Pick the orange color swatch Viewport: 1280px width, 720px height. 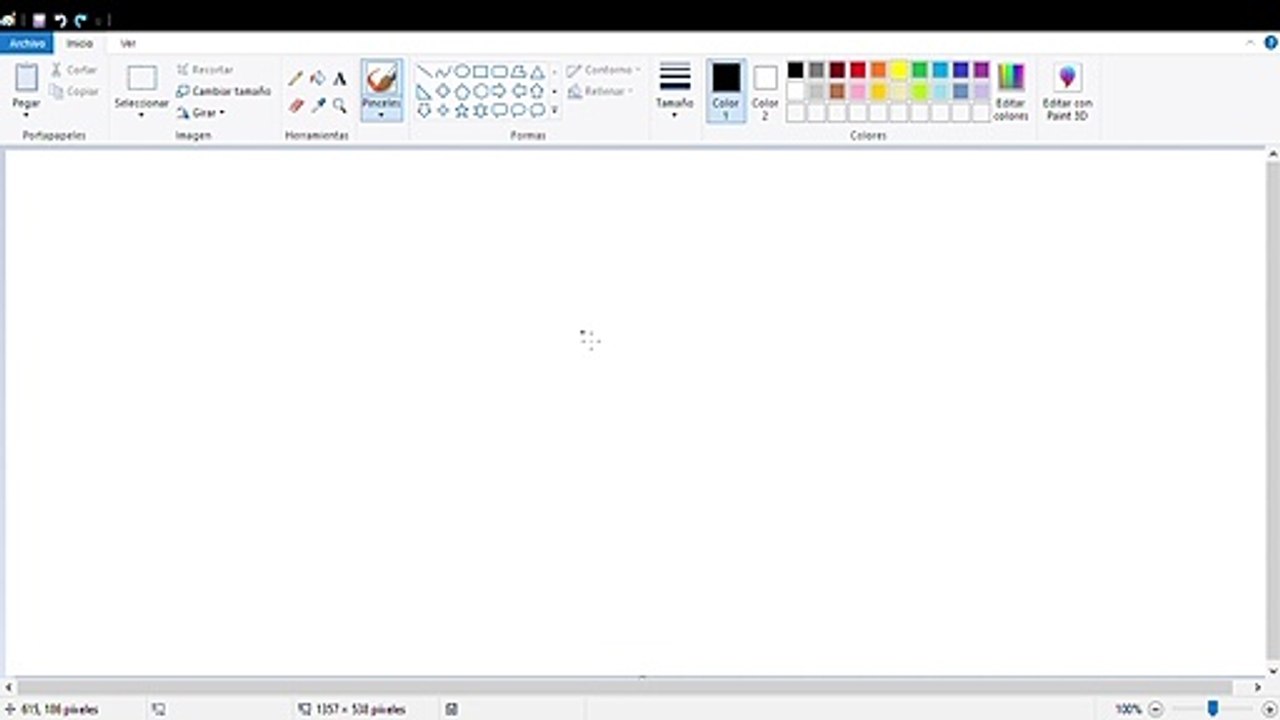(878, 70)
